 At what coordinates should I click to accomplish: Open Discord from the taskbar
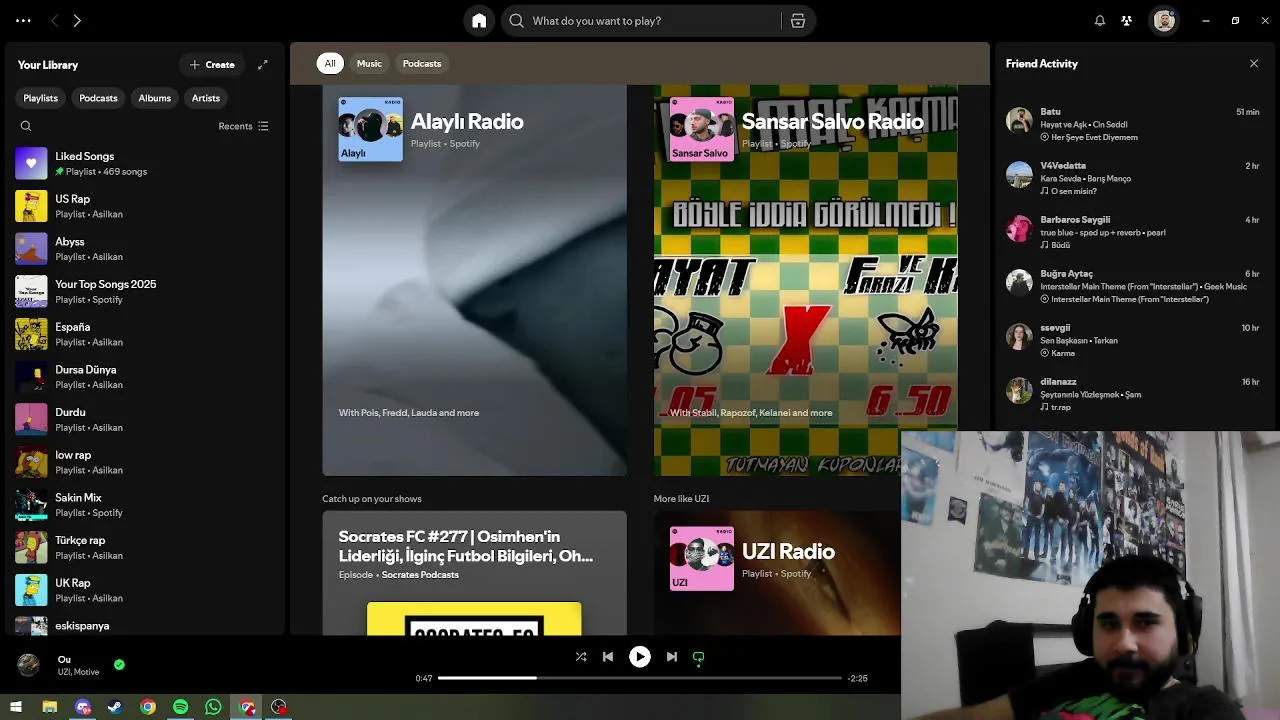tap(83, 707)
